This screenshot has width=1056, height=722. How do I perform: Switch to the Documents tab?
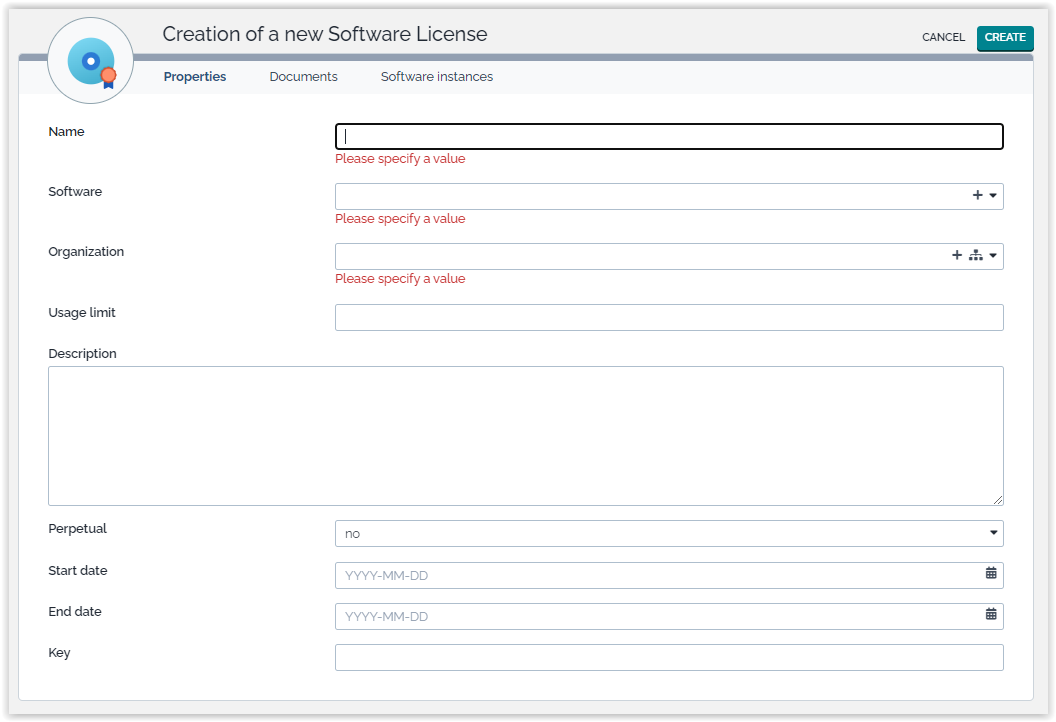tap(303, 77)
